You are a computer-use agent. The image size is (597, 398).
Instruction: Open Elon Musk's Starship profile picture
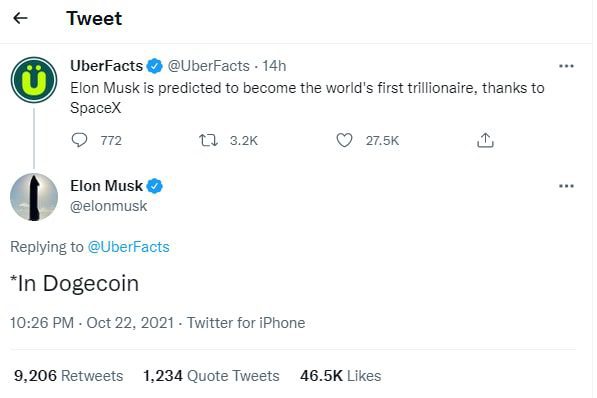coord(34,197)
